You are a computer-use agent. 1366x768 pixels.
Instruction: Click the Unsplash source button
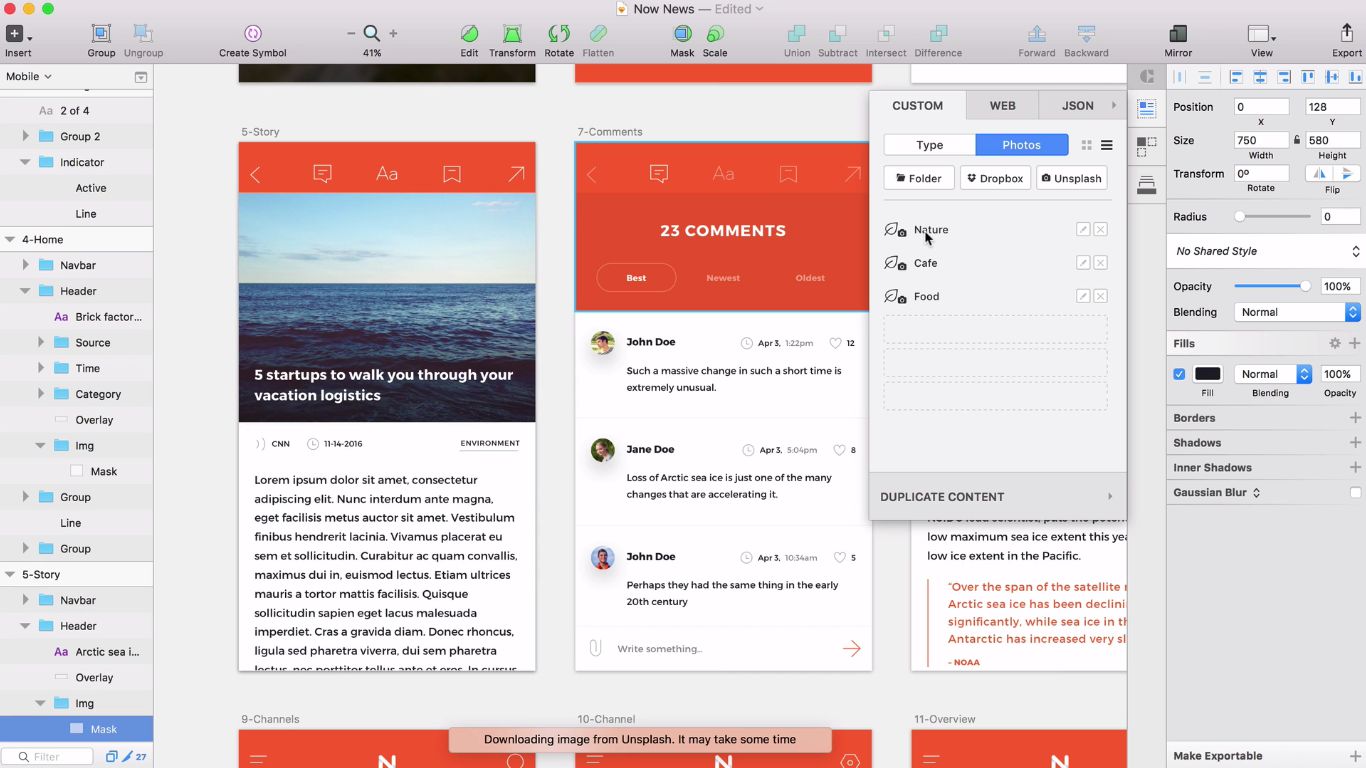point(1071,178)
